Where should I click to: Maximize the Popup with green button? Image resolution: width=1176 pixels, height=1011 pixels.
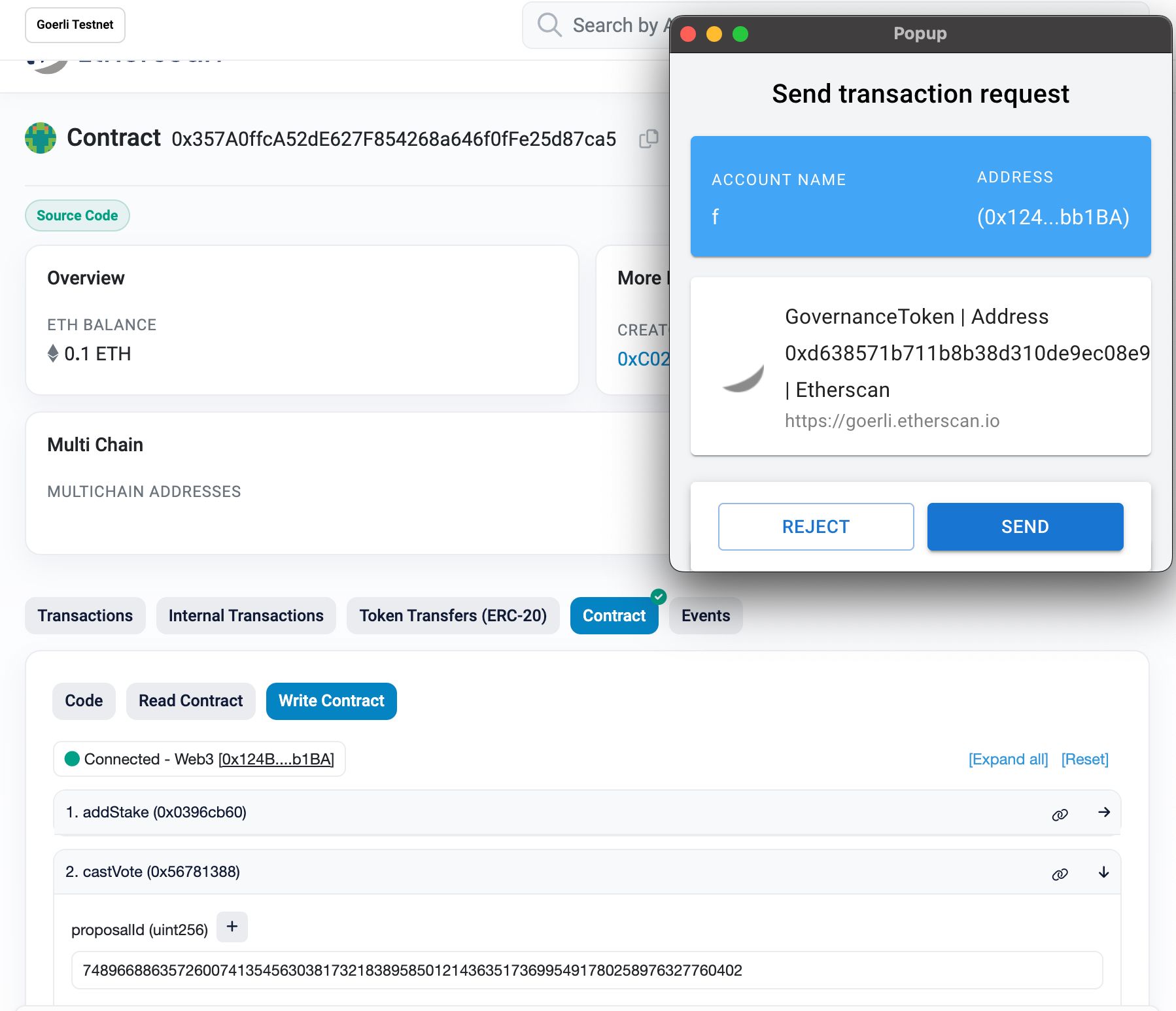[x=740, y=34]
